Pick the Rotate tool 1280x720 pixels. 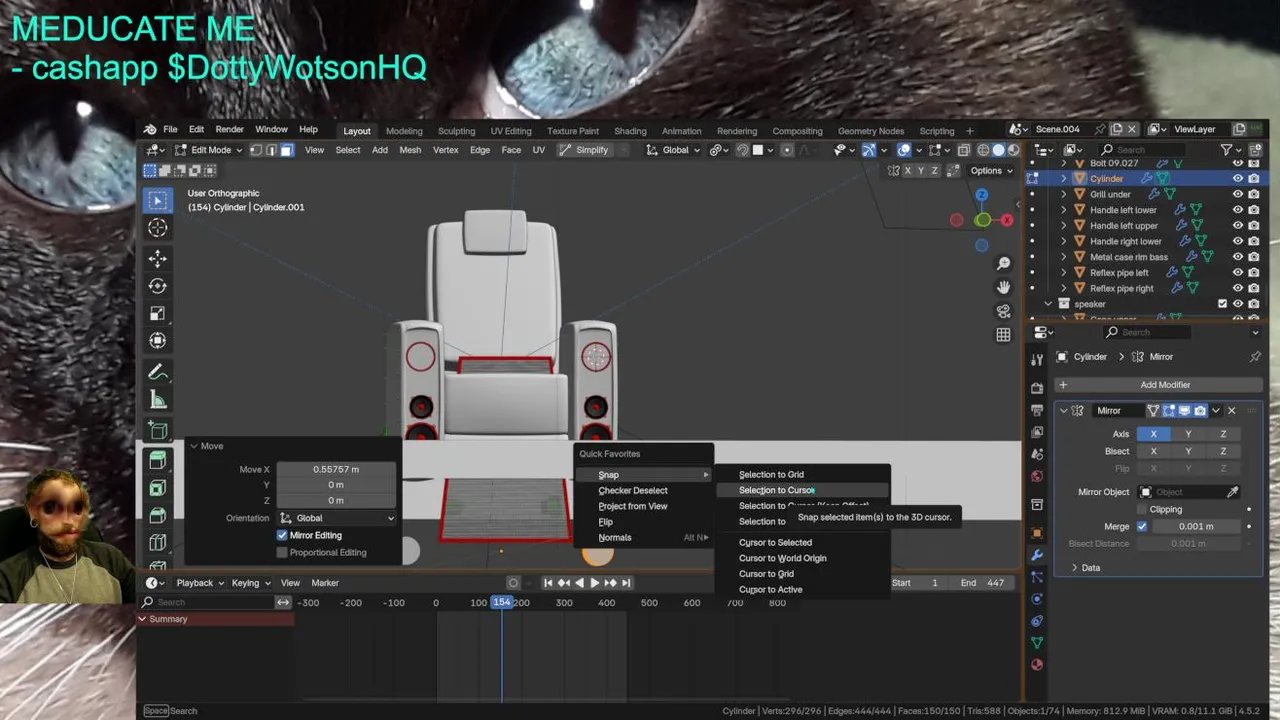tap(158, 286)
